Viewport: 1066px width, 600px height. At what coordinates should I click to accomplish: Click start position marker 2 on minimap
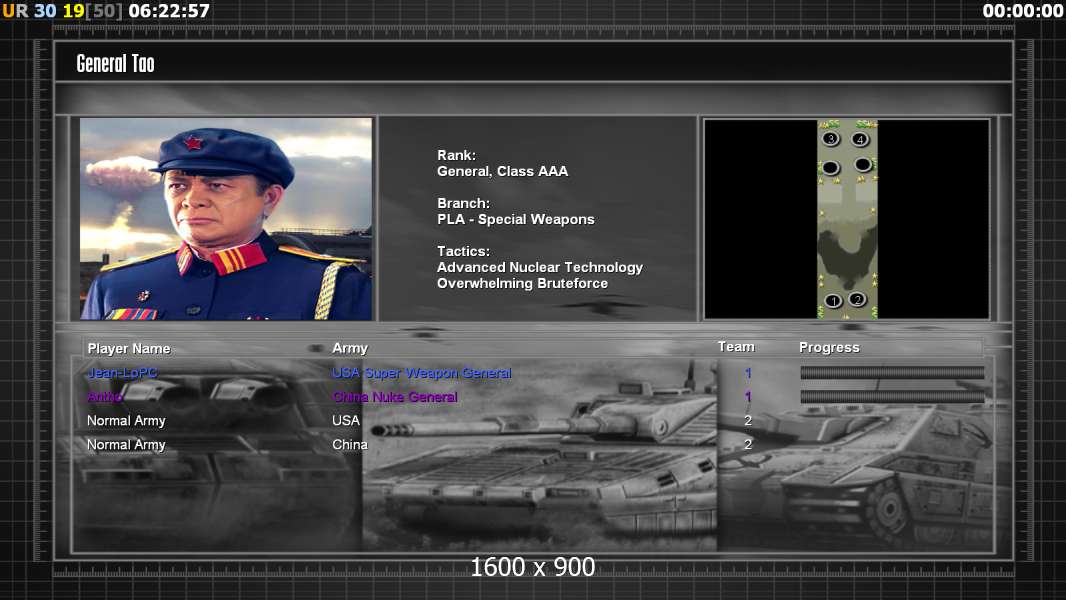click(858, 299)
